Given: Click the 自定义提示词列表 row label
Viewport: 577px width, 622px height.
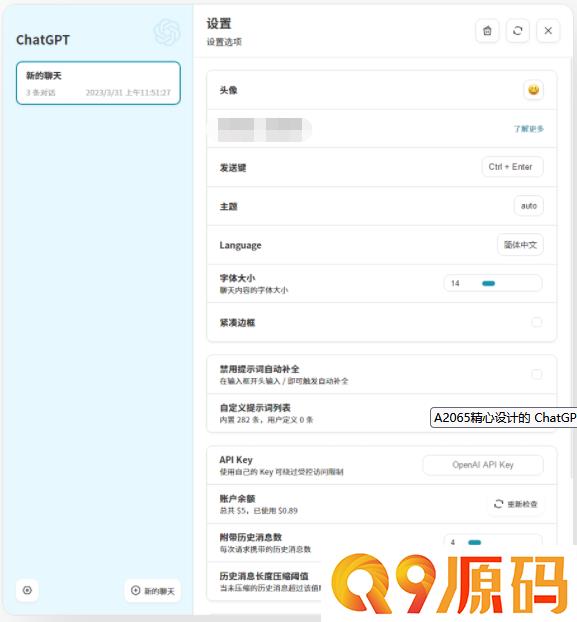Looking at the screenshot, I should pos(255,407).
